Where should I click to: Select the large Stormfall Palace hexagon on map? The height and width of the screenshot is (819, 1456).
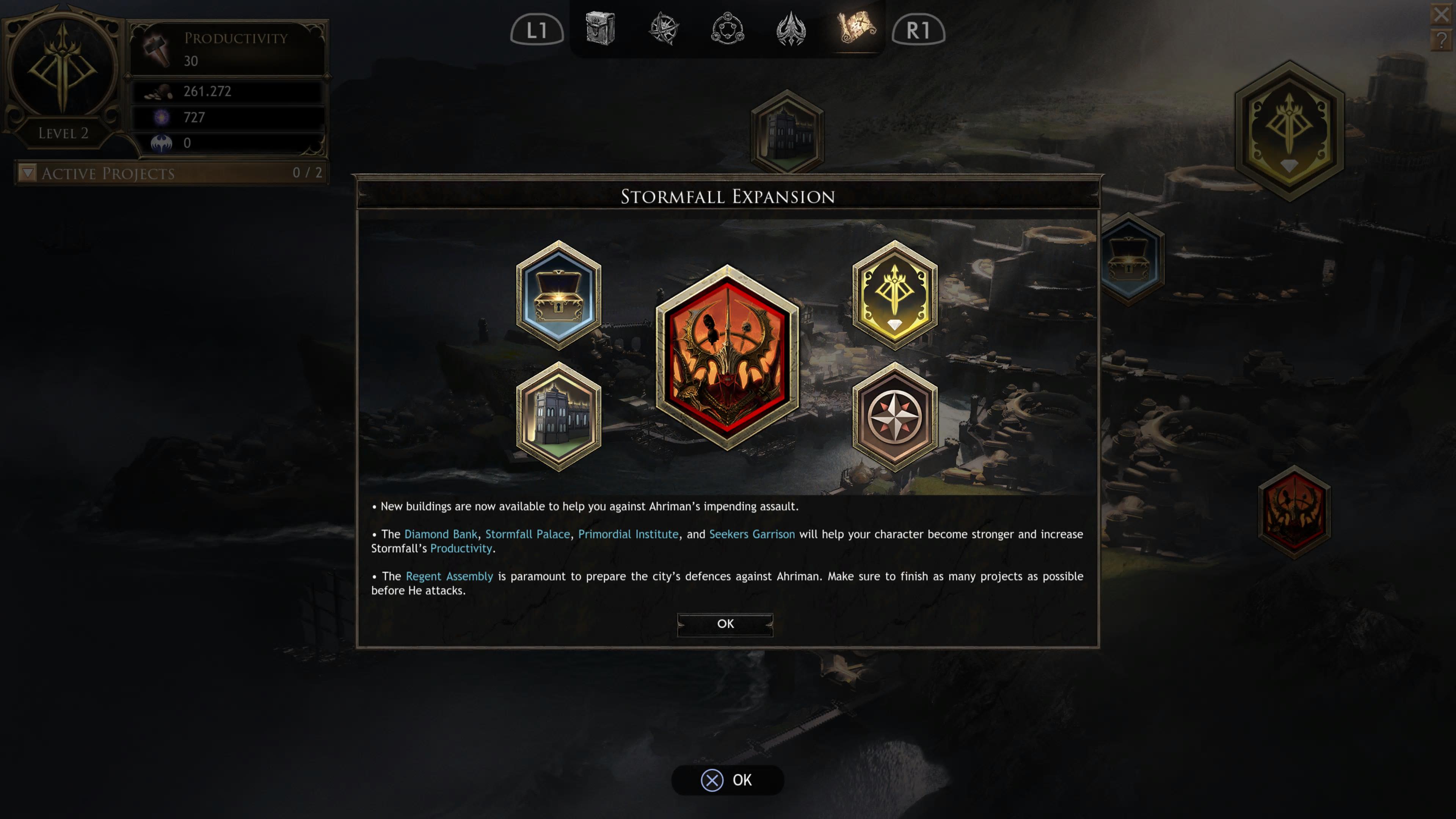coord(1289,131)
